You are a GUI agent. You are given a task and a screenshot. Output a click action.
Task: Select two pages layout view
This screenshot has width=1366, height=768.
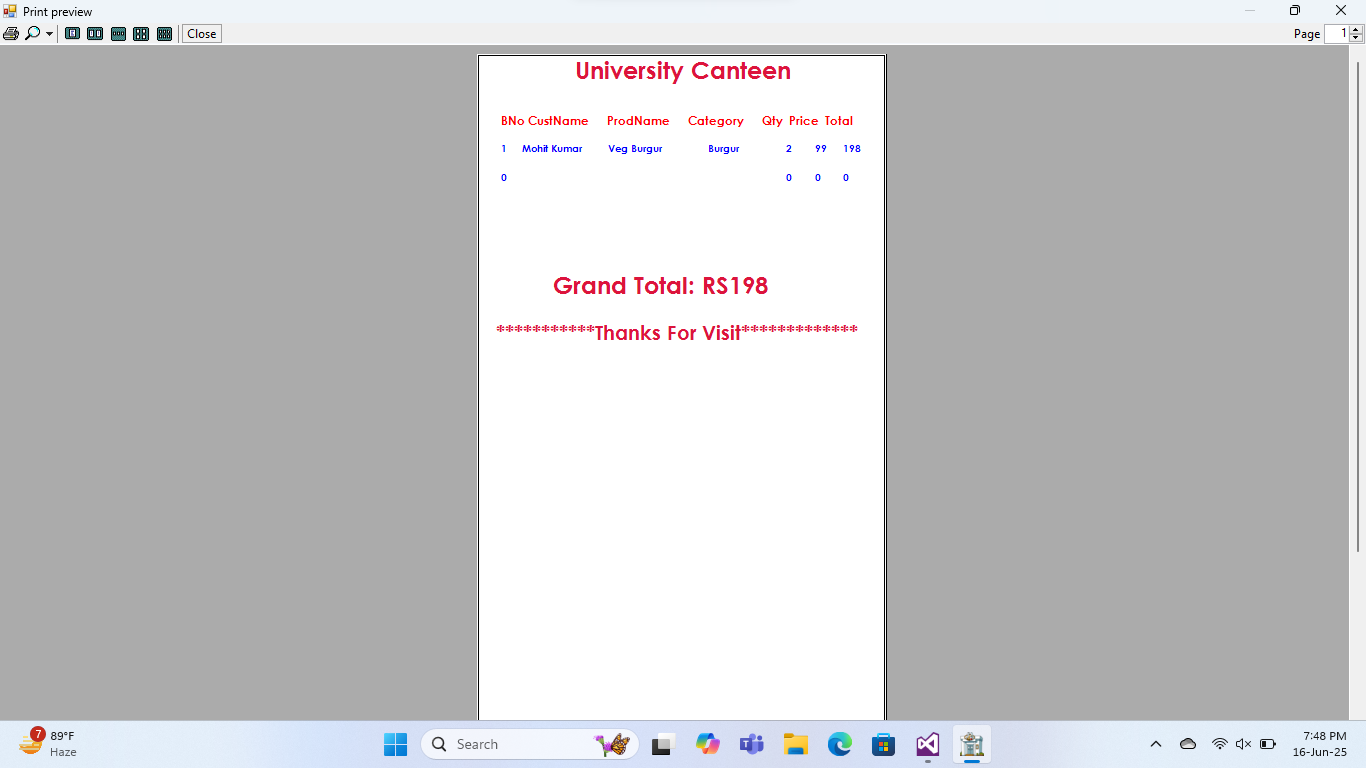click(95, 34)
